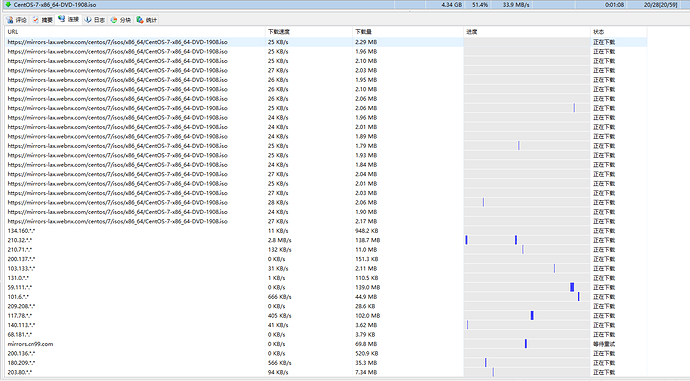Click the 4.34 GB size value

[x=451, y=5]
